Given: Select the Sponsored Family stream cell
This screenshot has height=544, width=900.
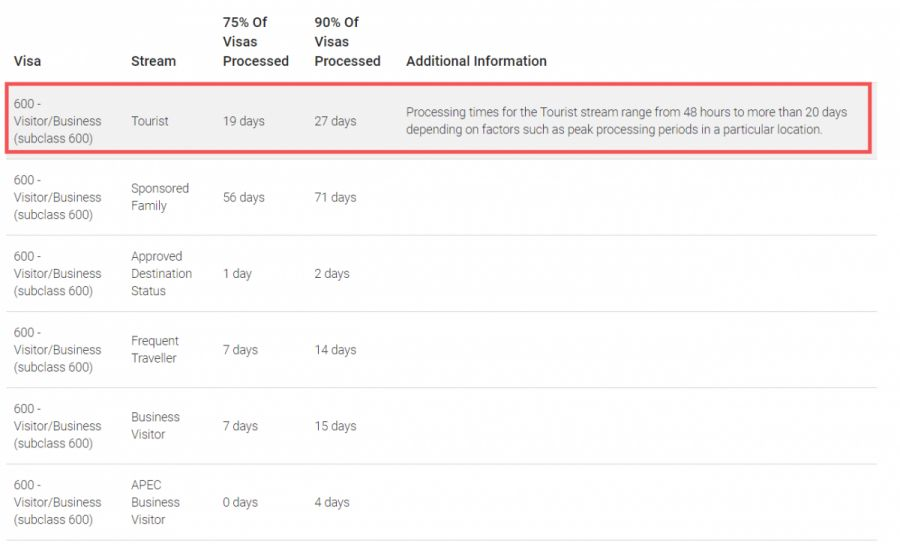Looking at the screenshot, I should [160, 197].
